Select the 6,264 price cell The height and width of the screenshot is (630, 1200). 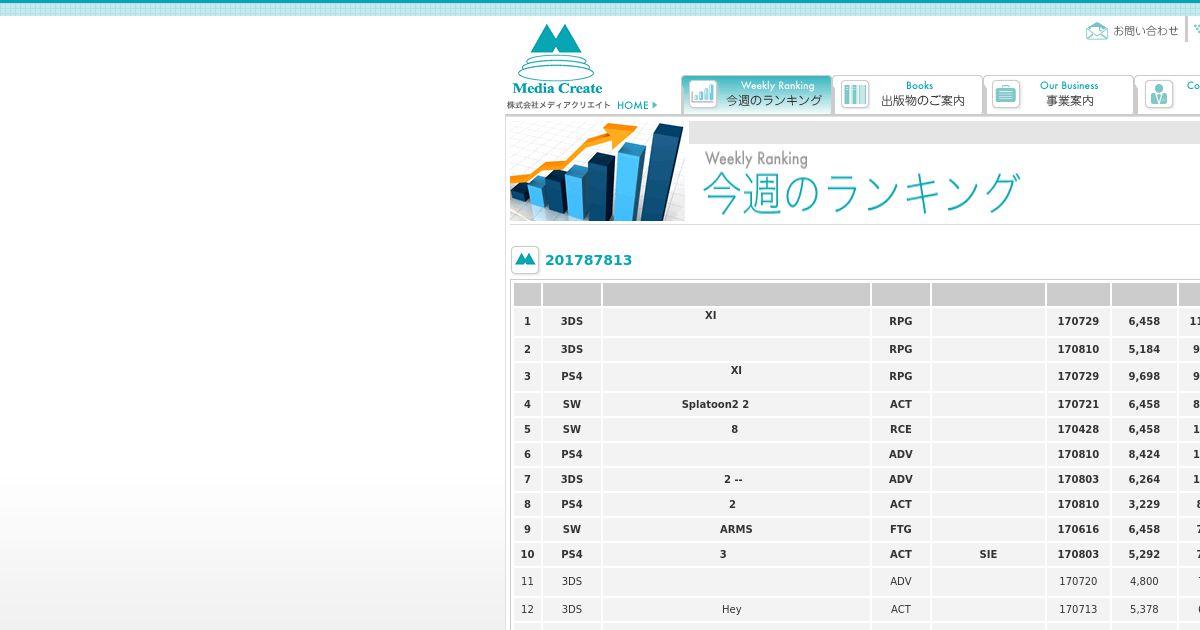click(x=1144, y=479)
